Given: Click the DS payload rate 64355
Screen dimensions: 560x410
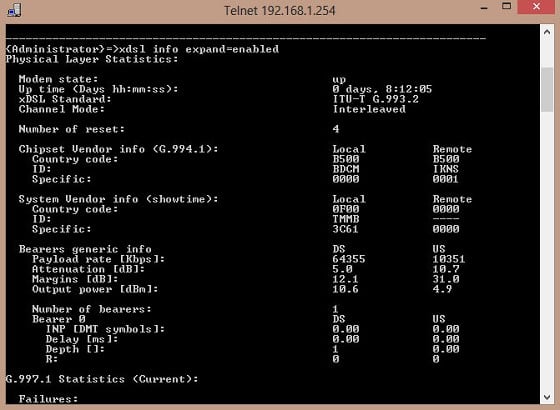Looking at the screenshot, I should click(349, 259).
